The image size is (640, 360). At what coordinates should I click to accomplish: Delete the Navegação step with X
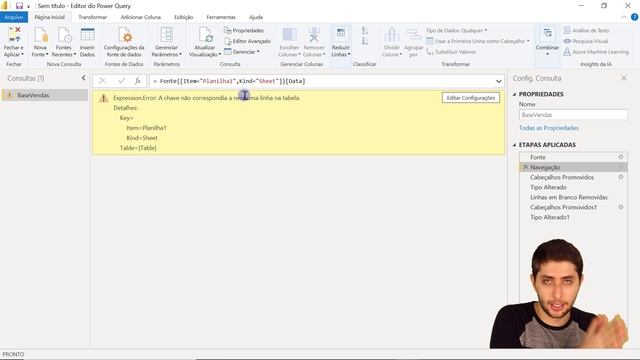click(x=525, y=167)
